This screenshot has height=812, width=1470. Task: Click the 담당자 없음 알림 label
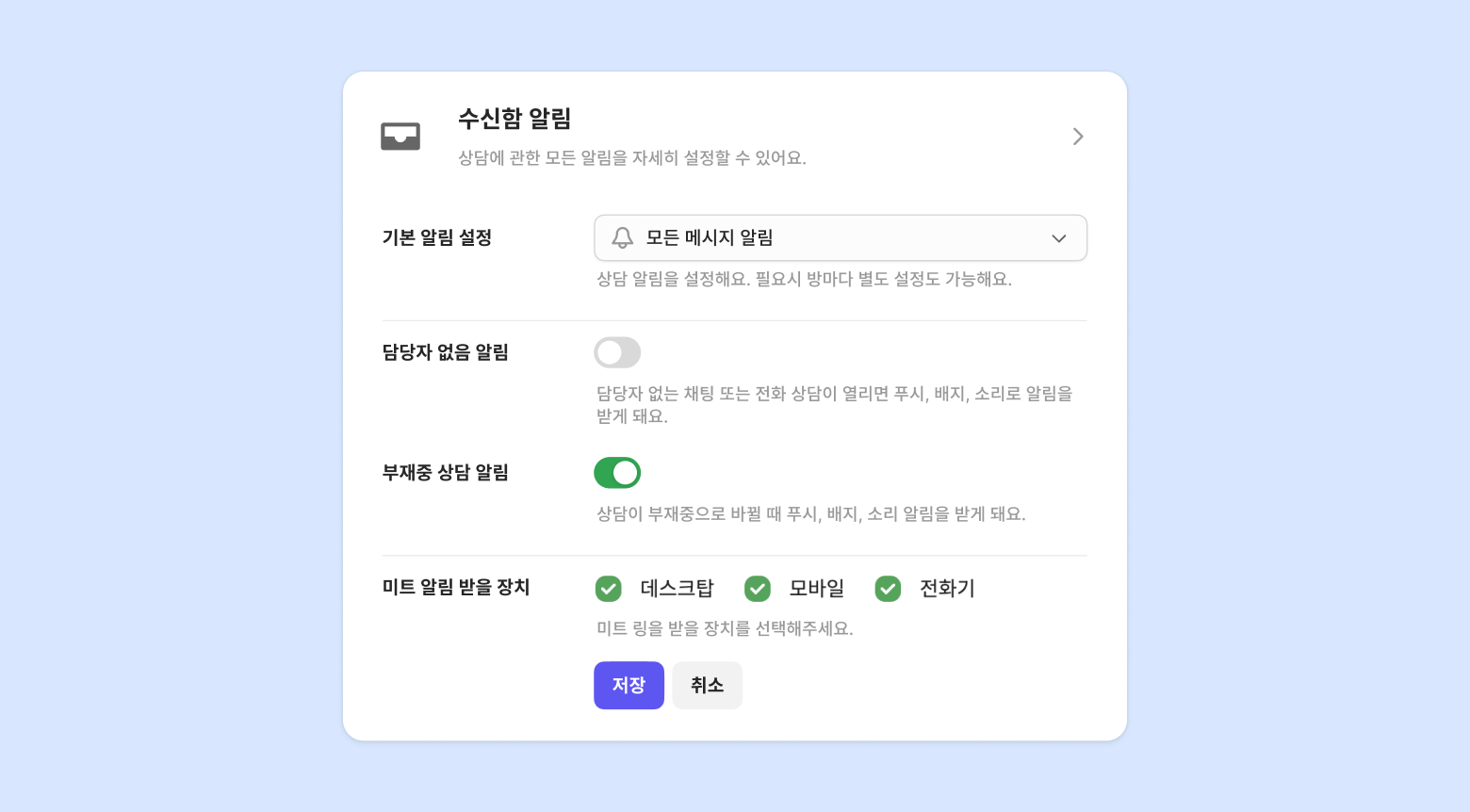446,352
